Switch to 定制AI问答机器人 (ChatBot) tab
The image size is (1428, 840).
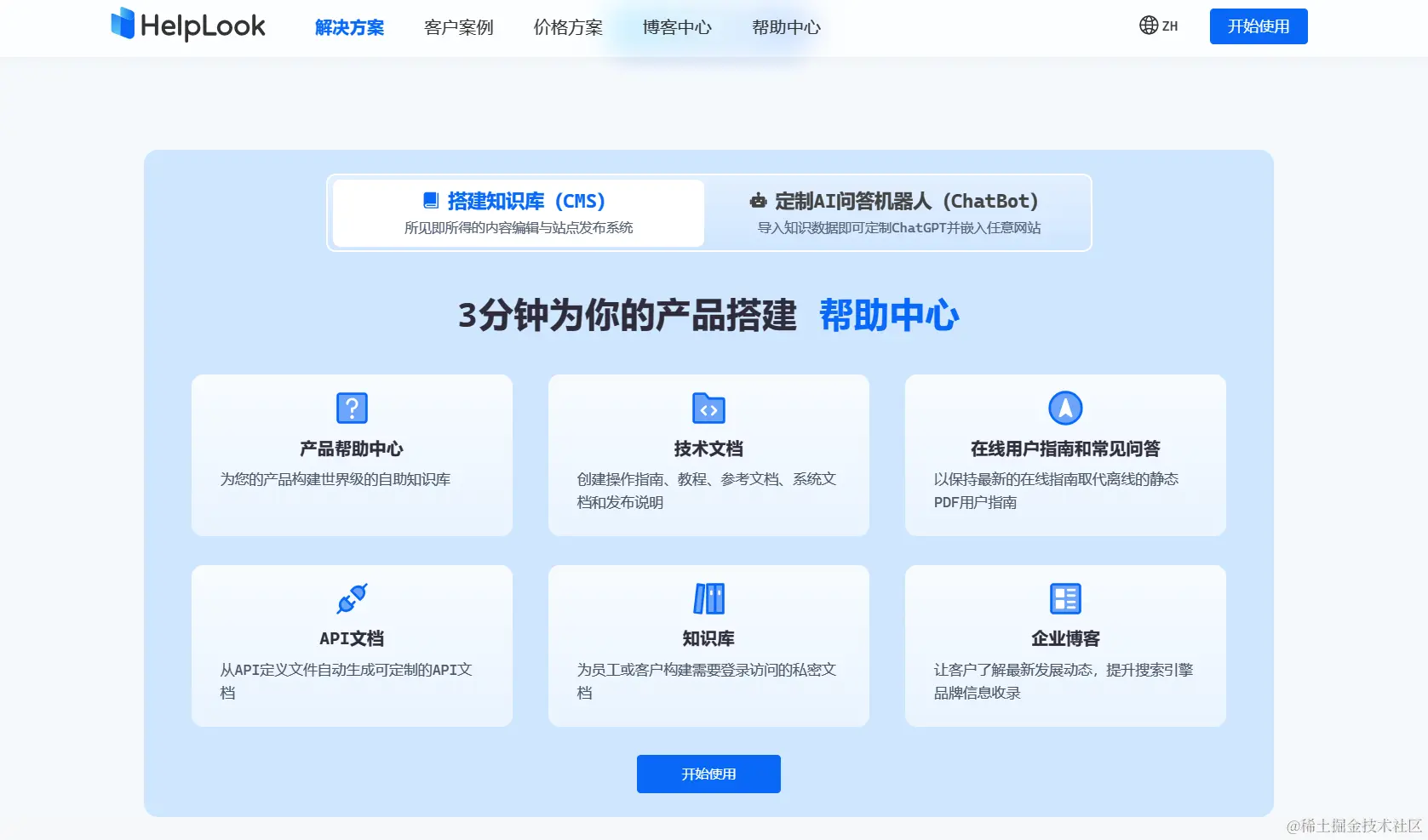tap(898, 213)
